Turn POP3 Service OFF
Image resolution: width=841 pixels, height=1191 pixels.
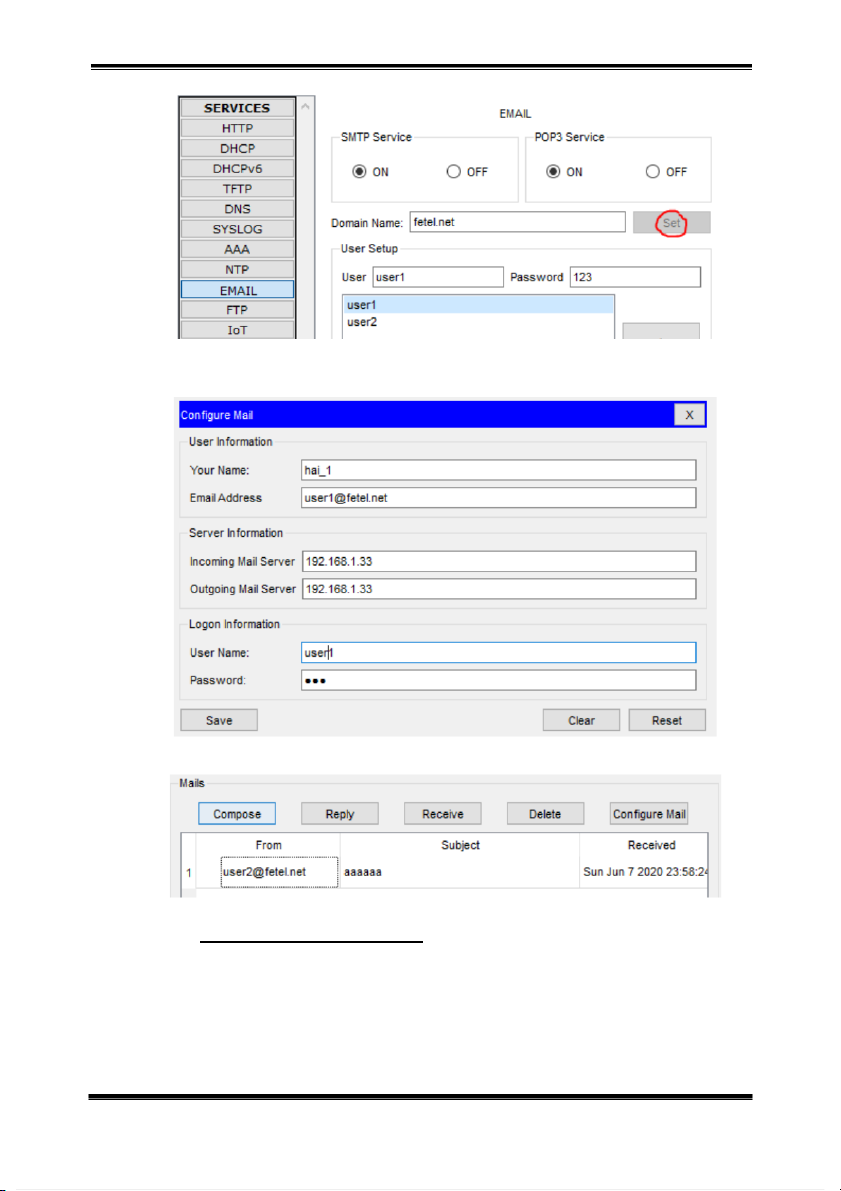[x=653, y=172]
